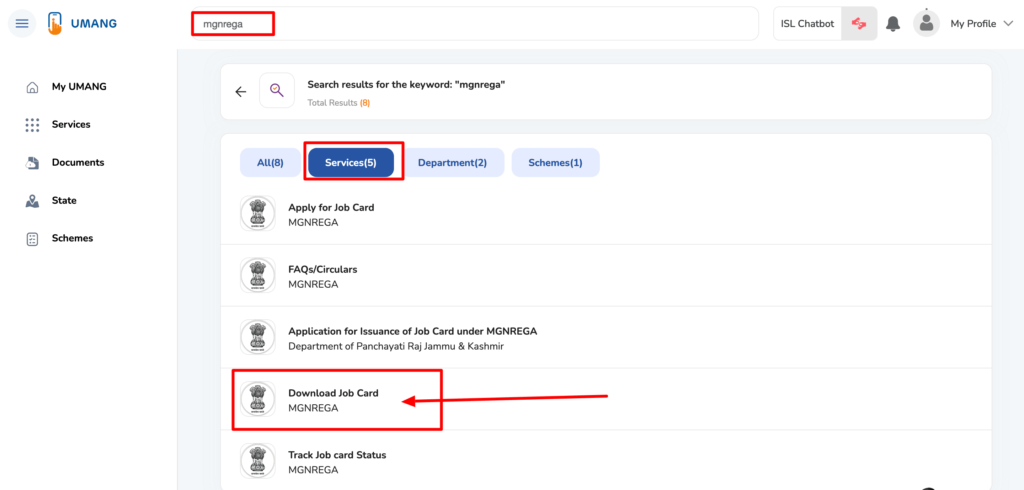
Task: Go to State in sidebar
Action: click(64, 201)
